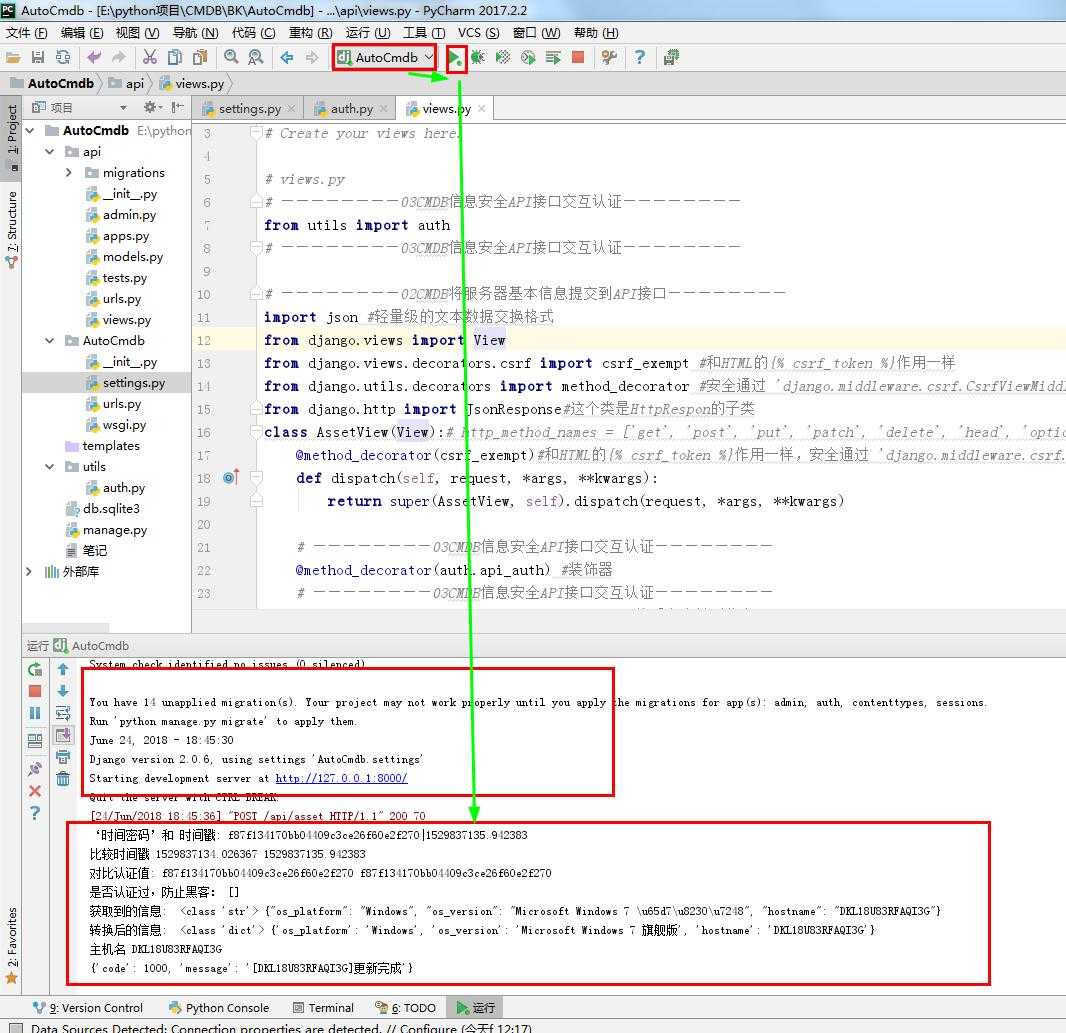Viewport: 1066px width, 1033px height.
Task: Toggle the line 18 breakpoint gutter marker
Action: (231, 477)
